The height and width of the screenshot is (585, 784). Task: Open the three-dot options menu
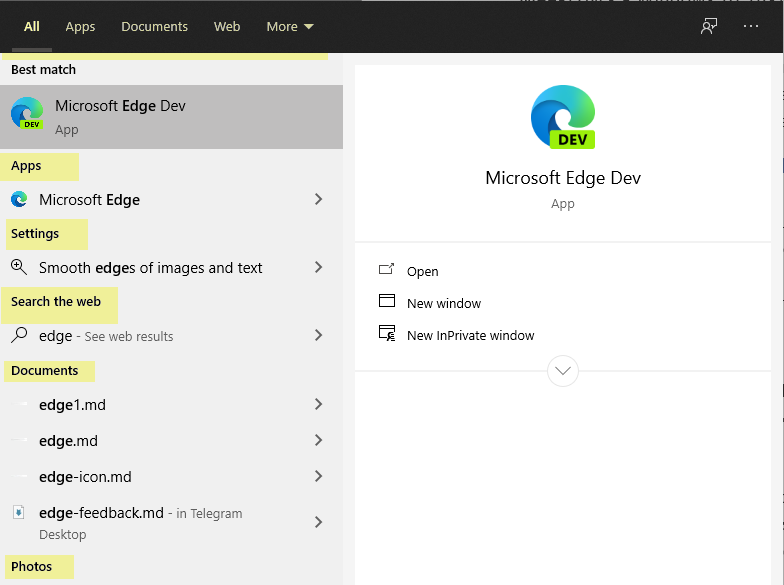pyautogui.click(x=750, y=26)
